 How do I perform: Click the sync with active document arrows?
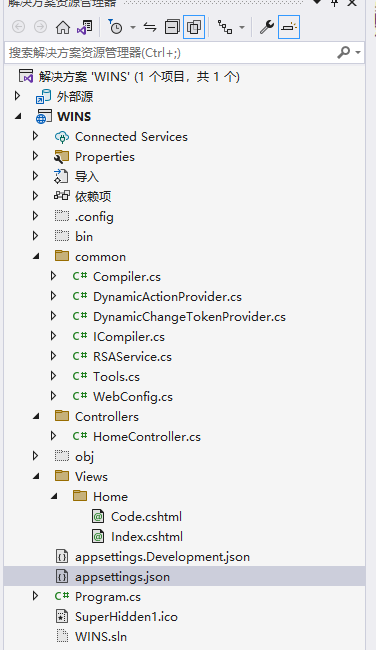(x=150, y=27)
